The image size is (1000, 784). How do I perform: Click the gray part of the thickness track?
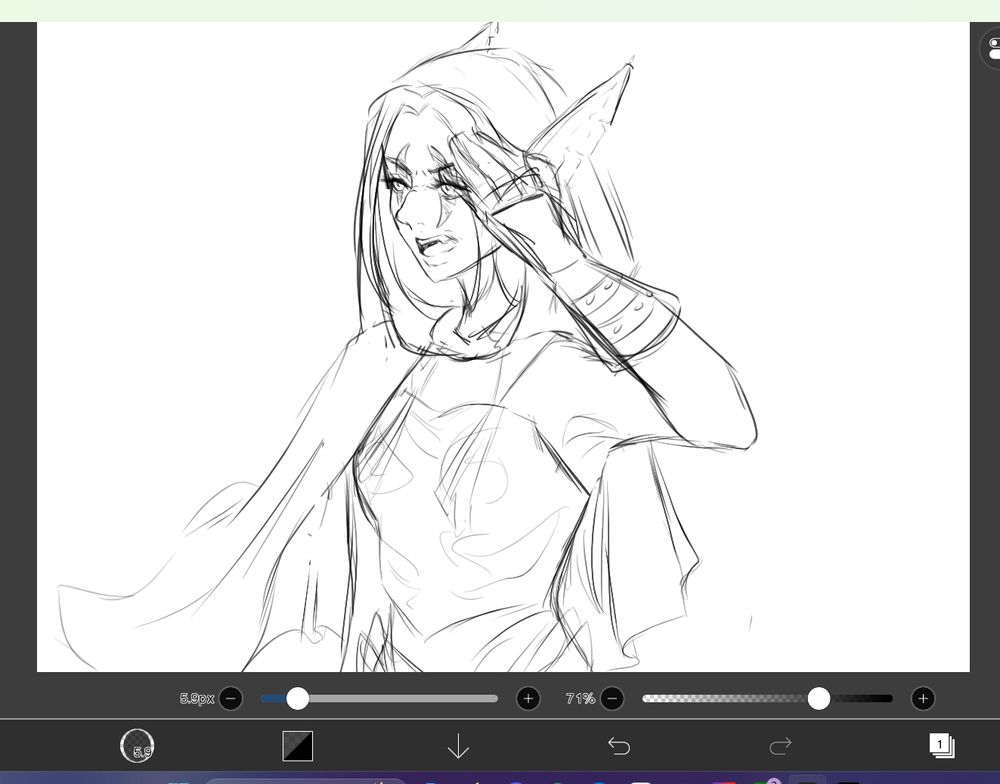[403, 699]
